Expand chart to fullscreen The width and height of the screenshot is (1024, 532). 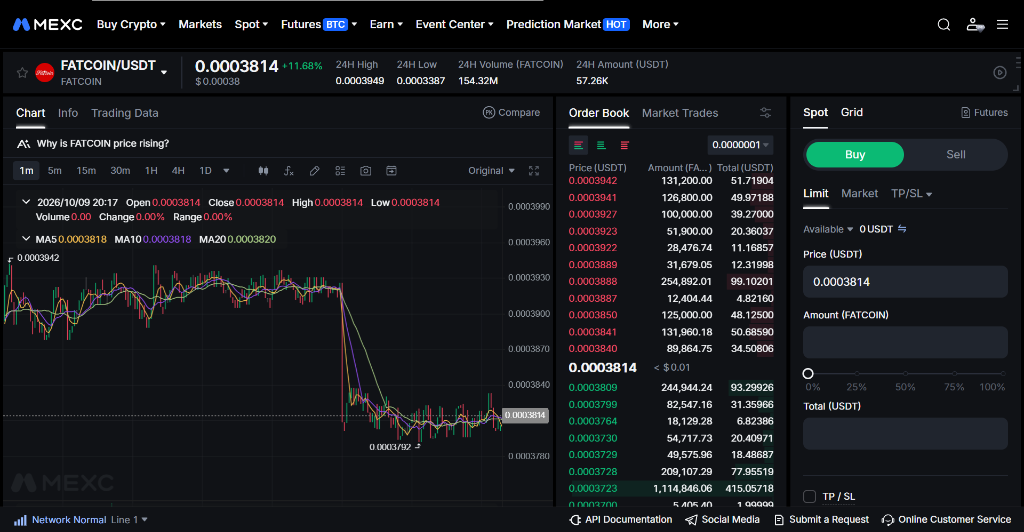534,170
